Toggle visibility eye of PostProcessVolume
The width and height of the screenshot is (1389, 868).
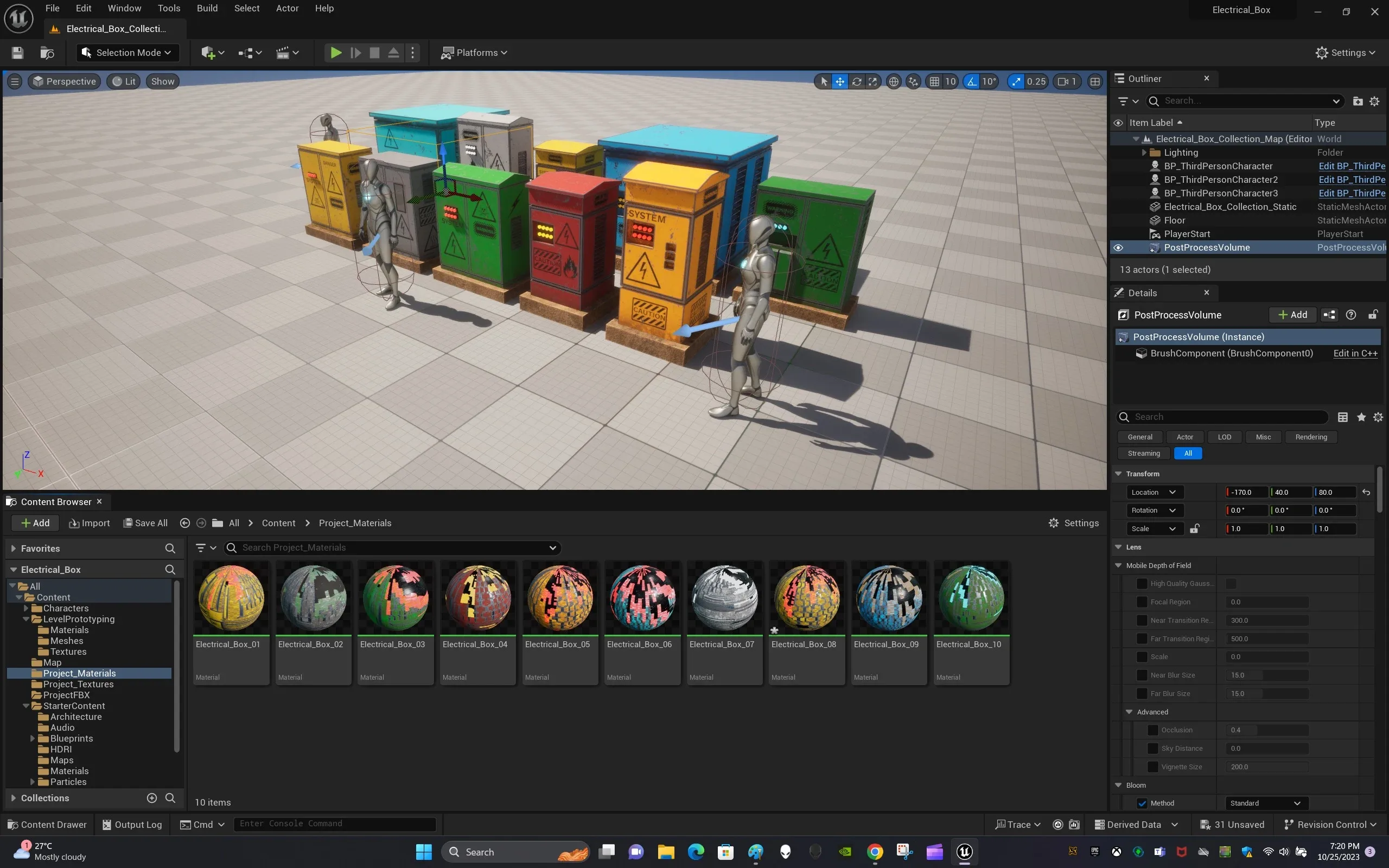1118,248
